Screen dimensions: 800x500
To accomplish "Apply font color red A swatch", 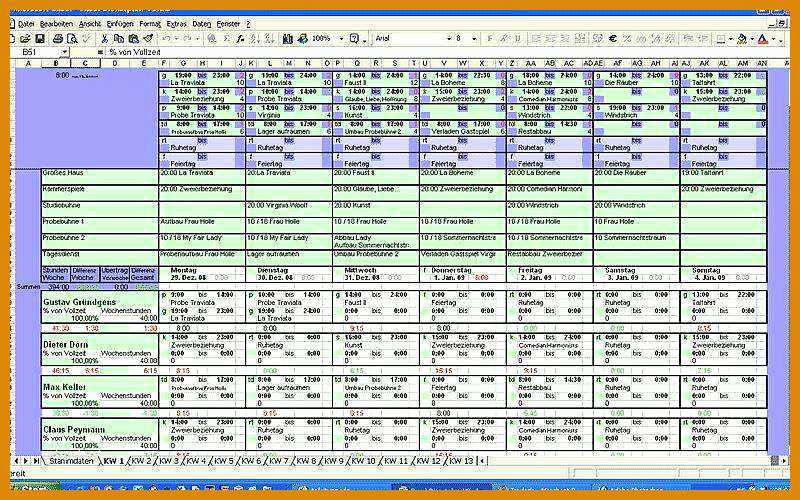I will pyautogui.click(x=763, y=39).
